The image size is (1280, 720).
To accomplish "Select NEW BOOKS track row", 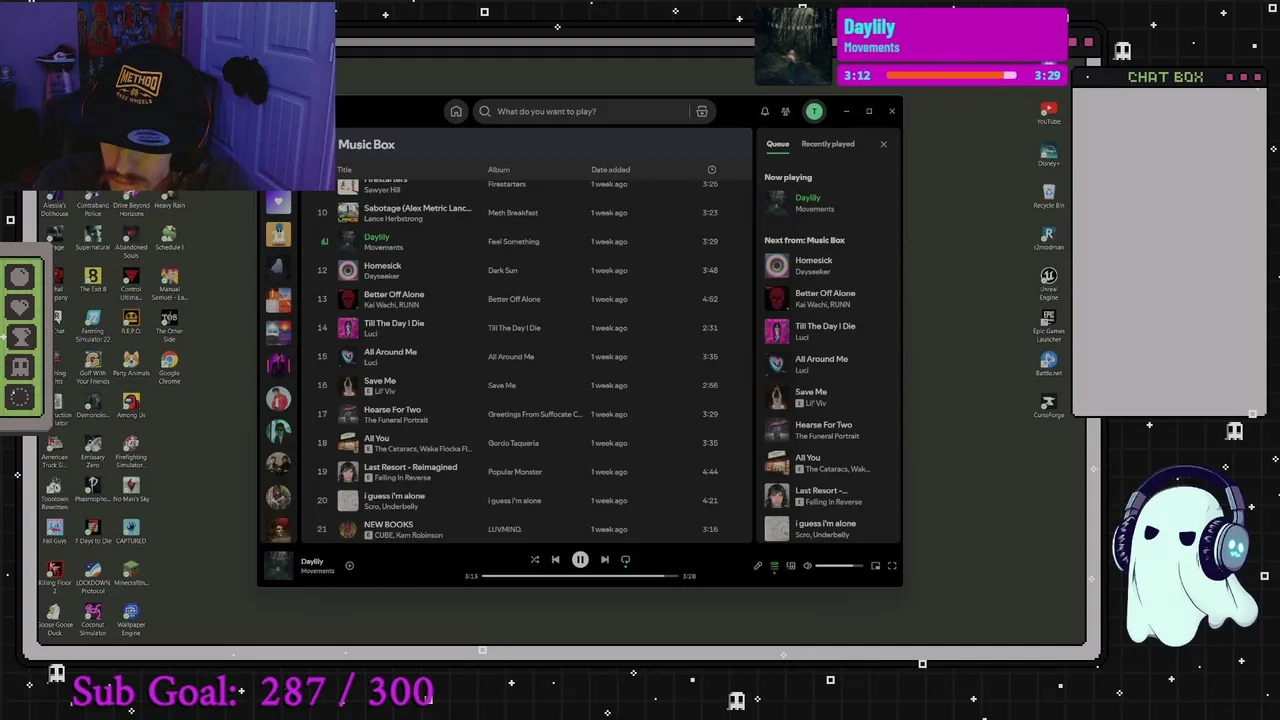I will pos(525,529).
